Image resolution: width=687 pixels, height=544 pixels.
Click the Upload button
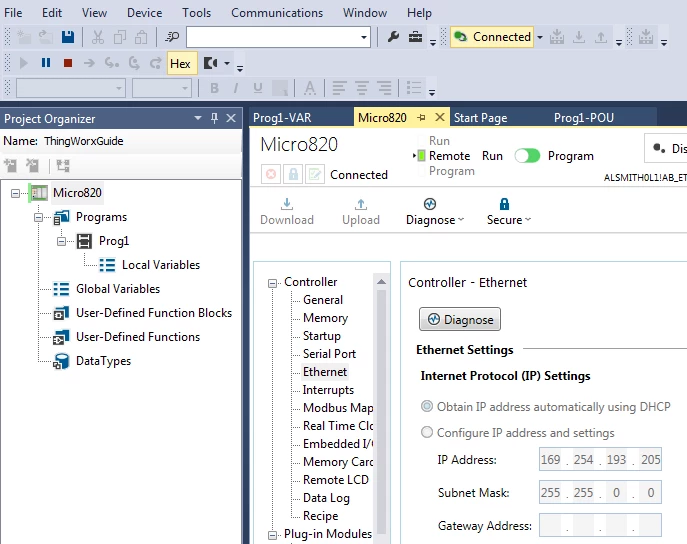click(361, 212)
